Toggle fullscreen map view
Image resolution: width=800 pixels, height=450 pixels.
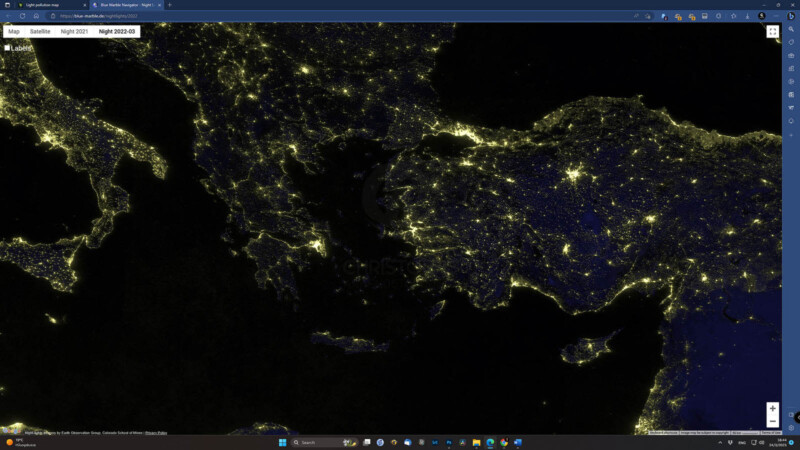tap(772, 32)
